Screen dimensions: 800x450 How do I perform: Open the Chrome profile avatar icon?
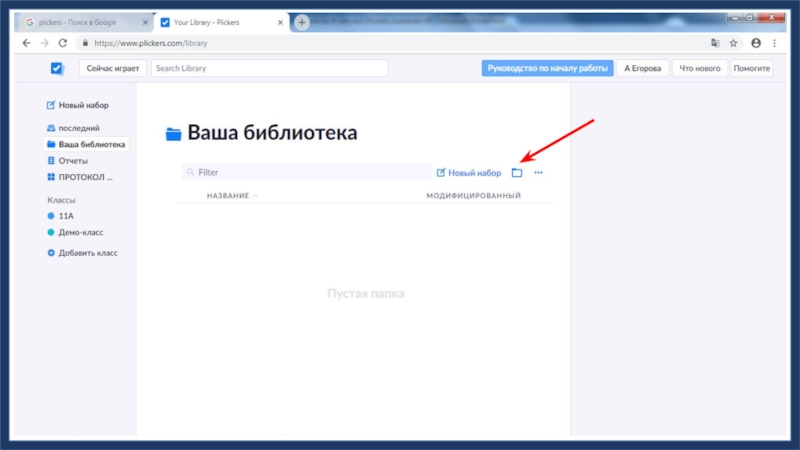point(755,43)
